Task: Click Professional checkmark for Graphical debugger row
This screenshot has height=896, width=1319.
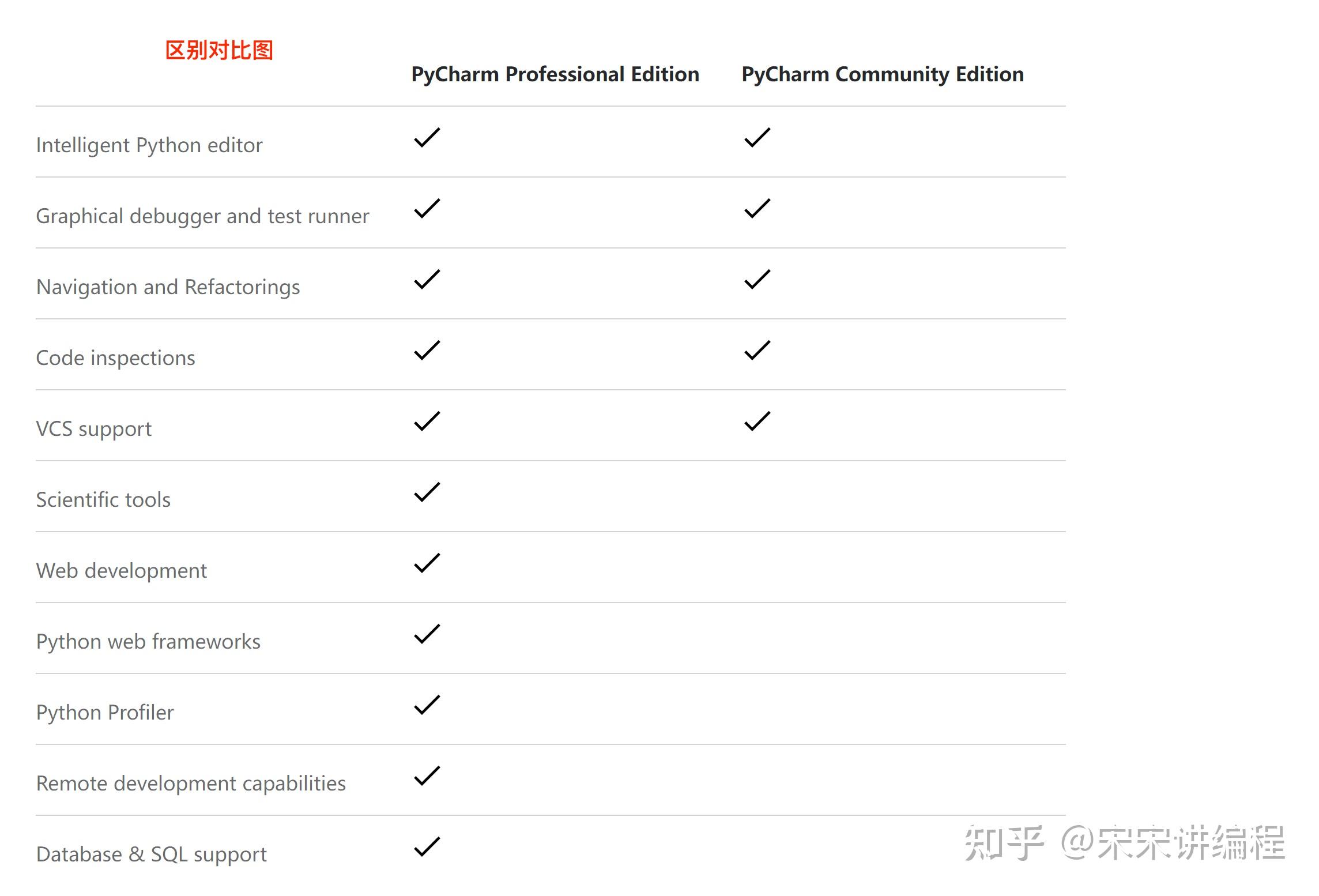Action: [x=427, y=209]
